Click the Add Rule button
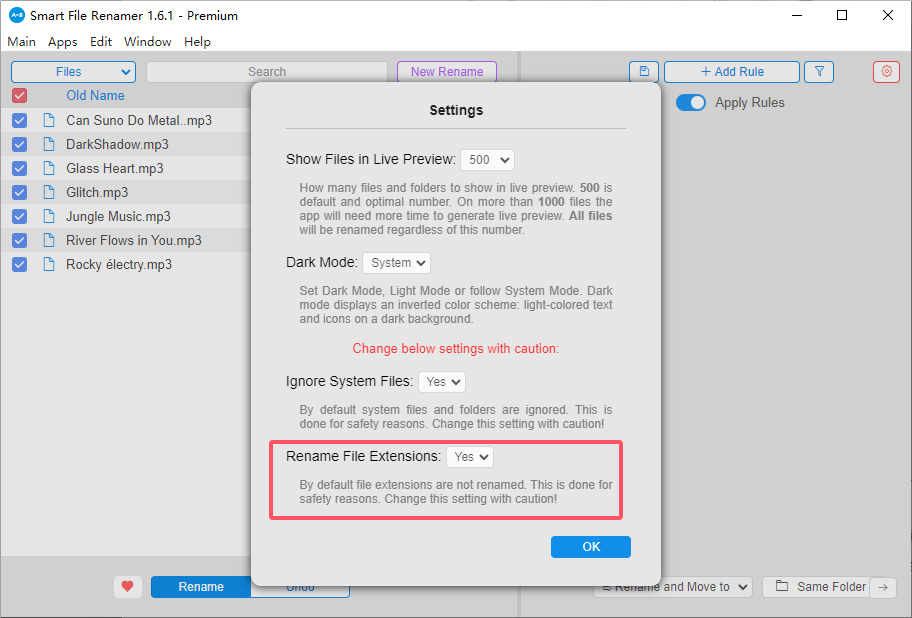 click(x=732, y=72)
